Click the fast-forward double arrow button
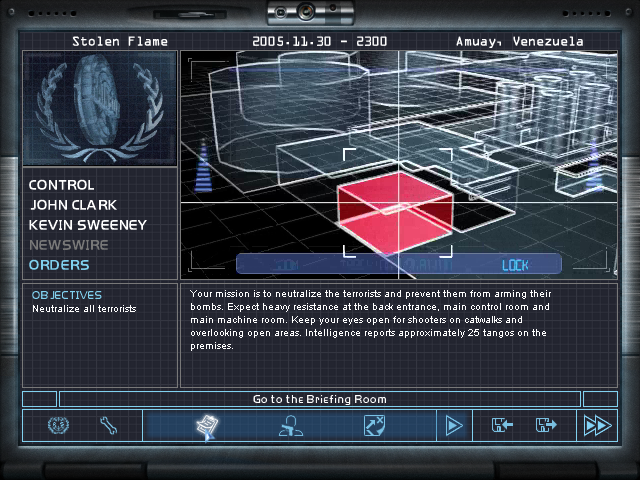This screenshot has width=640, height=480. (598, 426)
